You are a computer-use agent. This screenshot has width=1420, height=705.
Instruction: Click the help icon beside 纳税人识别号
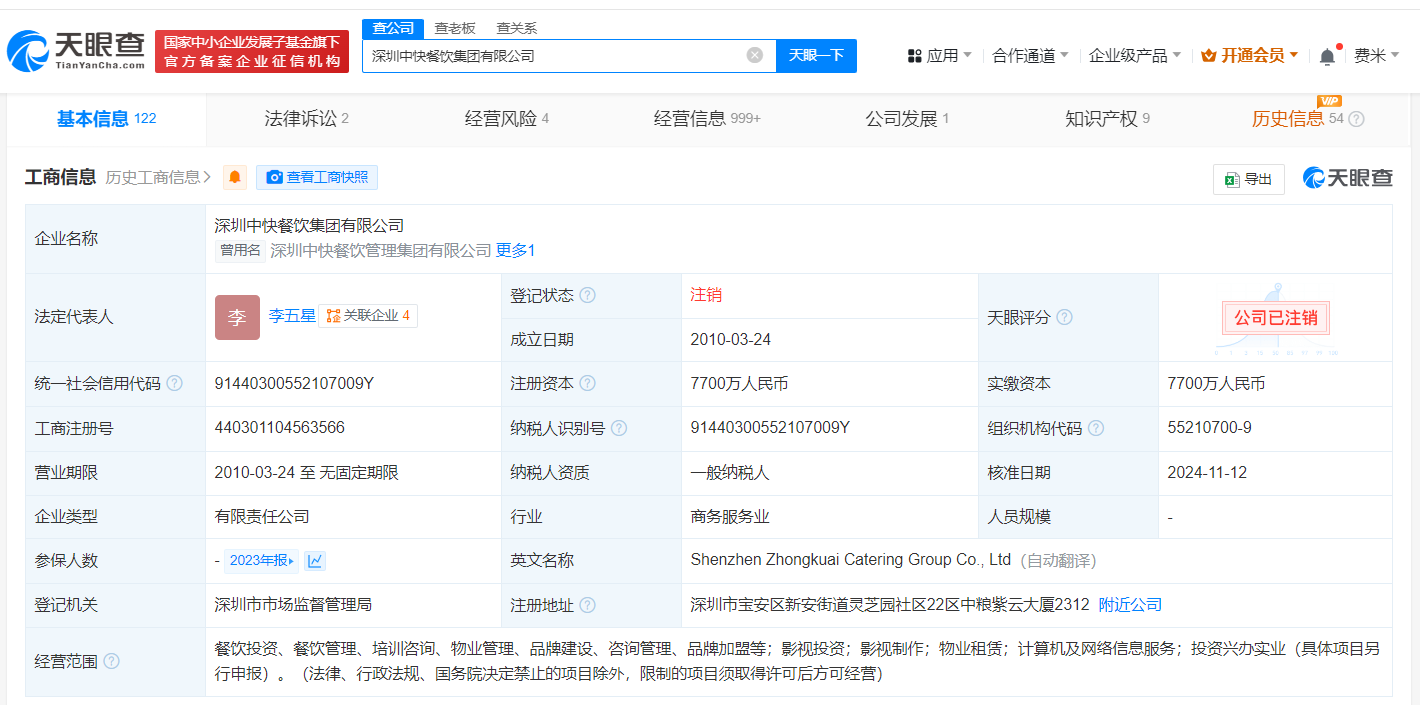pyautogui.click(x=620, y=428)
